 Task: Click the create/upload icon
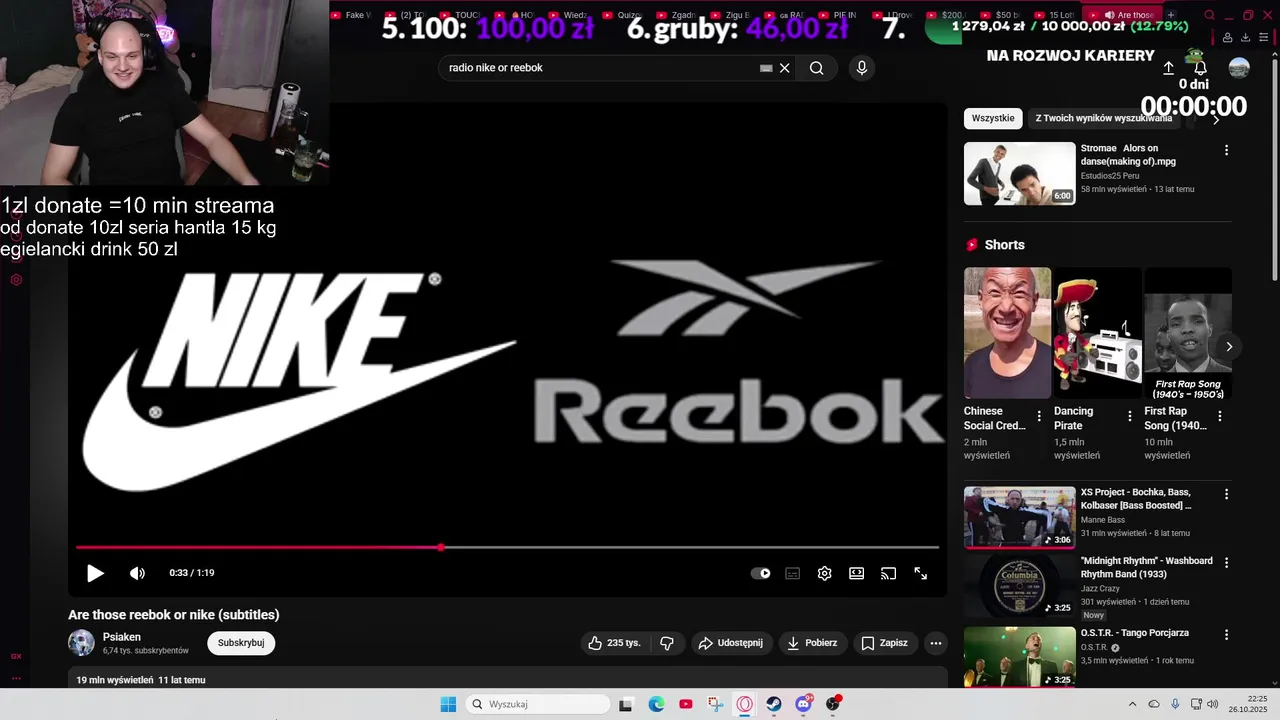1168,68
